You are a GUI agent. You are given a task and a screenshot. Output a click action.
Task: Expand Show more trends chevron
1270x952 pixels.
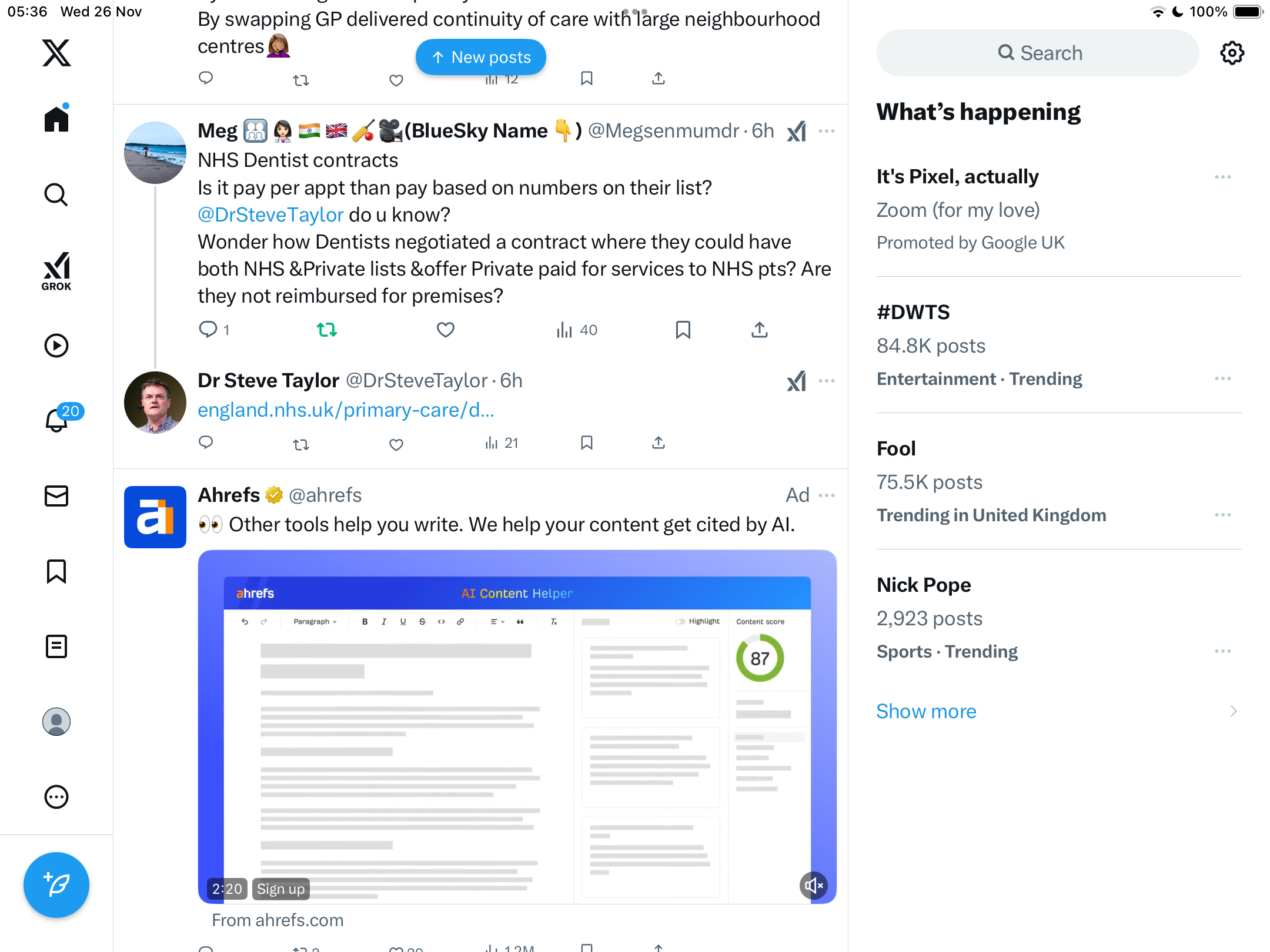click(1234, 711)
